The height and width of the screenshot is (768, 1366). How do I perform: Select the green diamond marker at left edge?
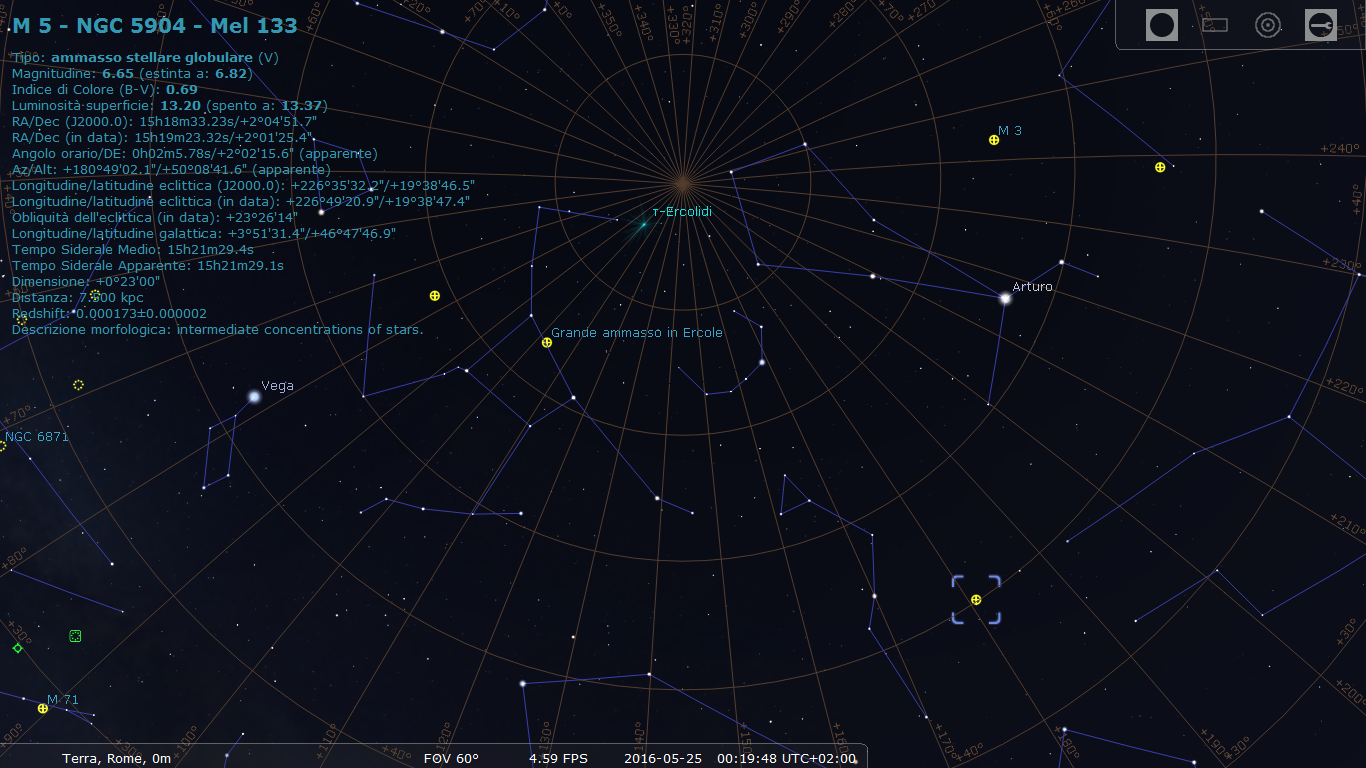pyautogui.click(x=17, y=648)
